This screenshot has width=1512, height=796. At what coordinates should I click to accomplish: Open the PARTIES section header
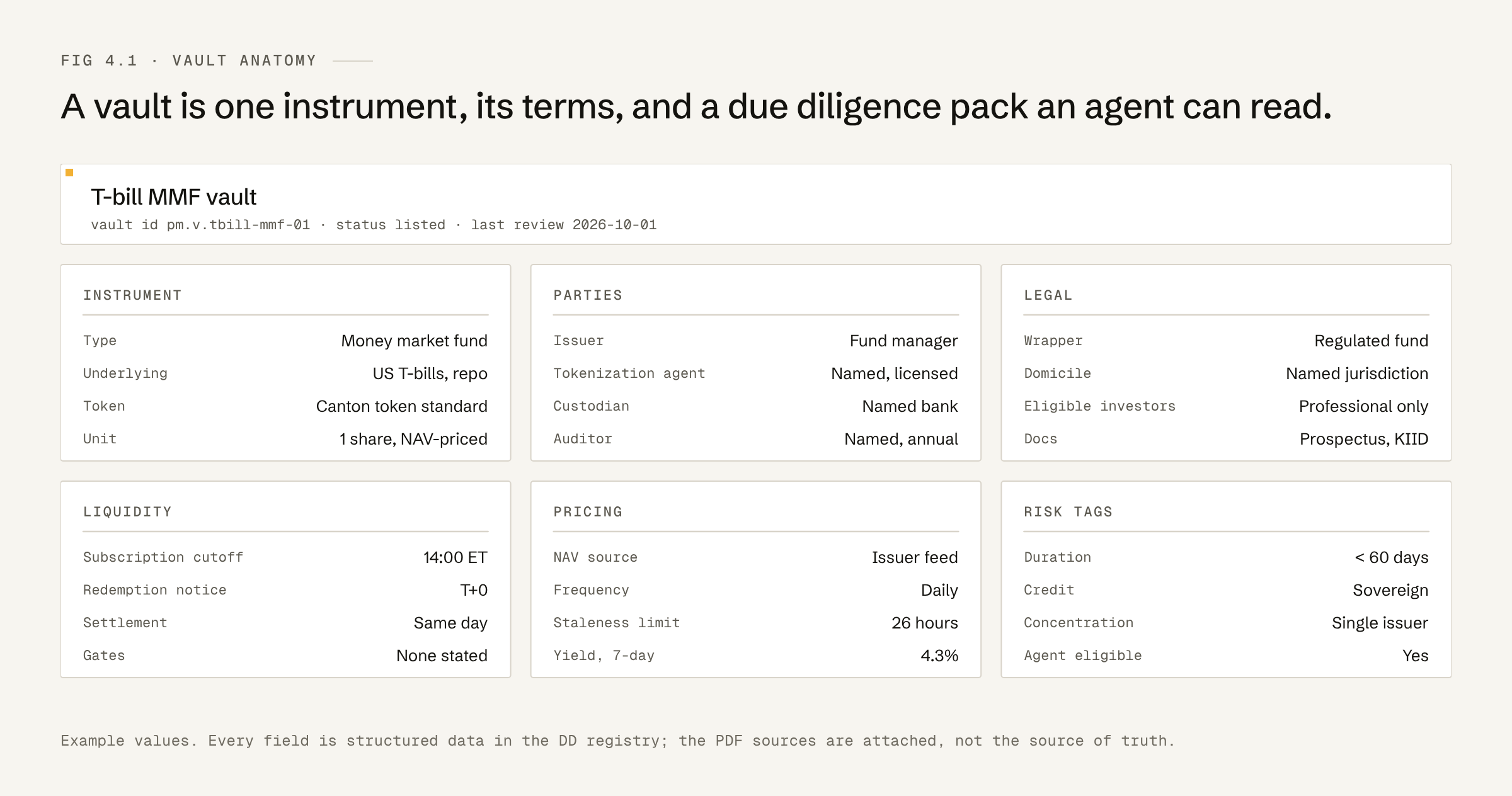[x=588, y=295]
